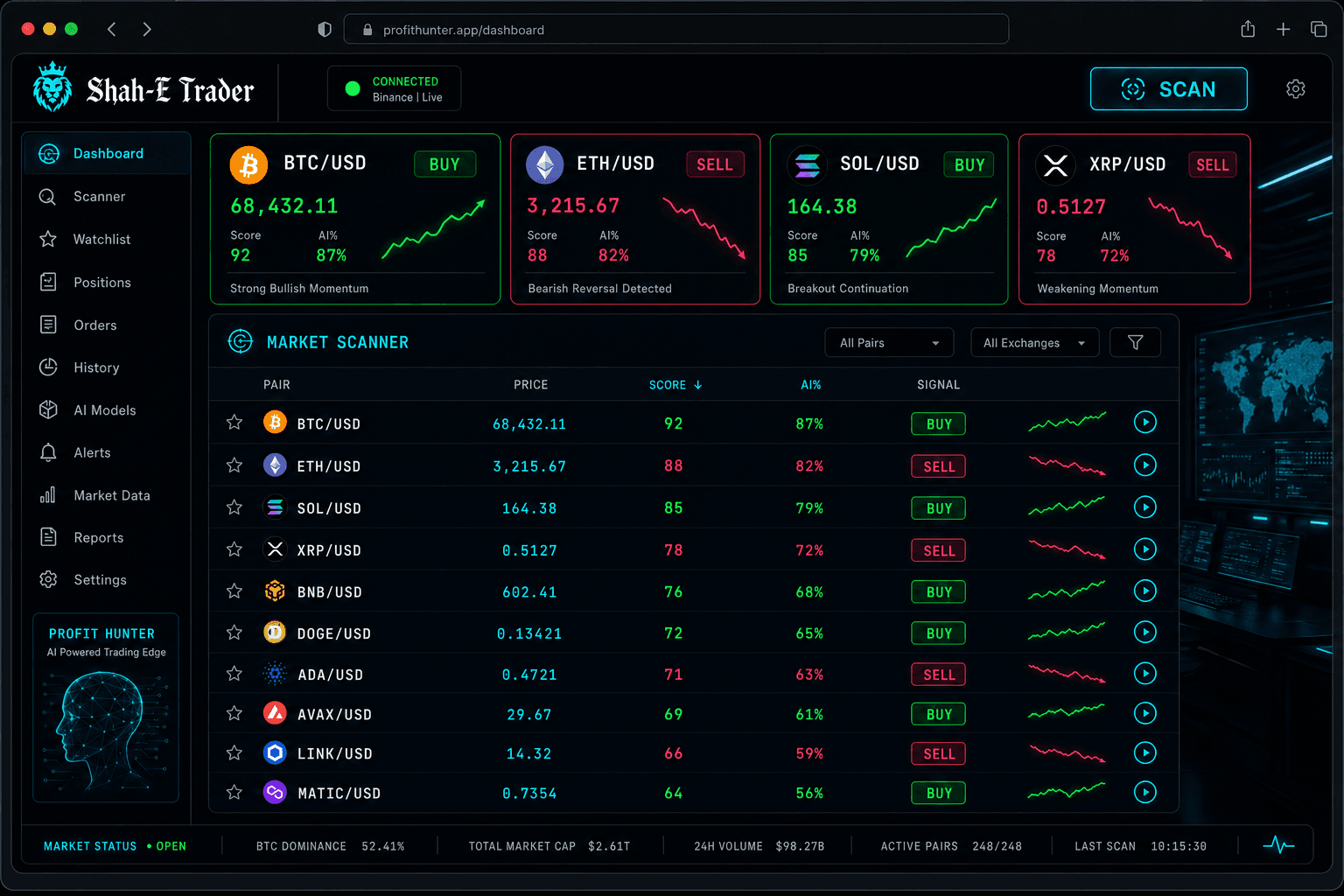Show browser tab overview icon
This screenshot has height=896, width=1344.
point(1319,29)
